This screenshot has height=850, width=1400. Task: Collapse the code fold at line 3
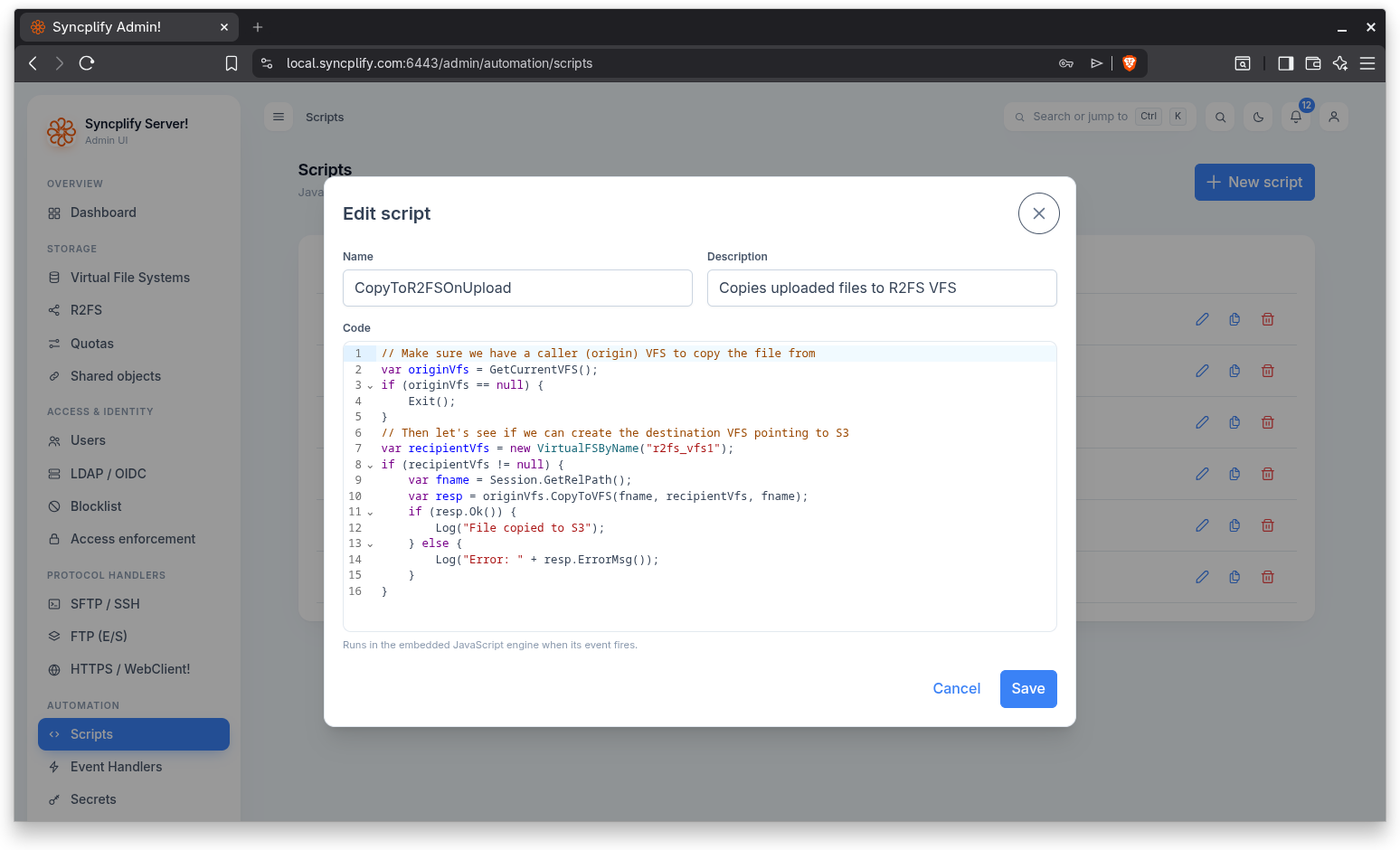point(370,386)
